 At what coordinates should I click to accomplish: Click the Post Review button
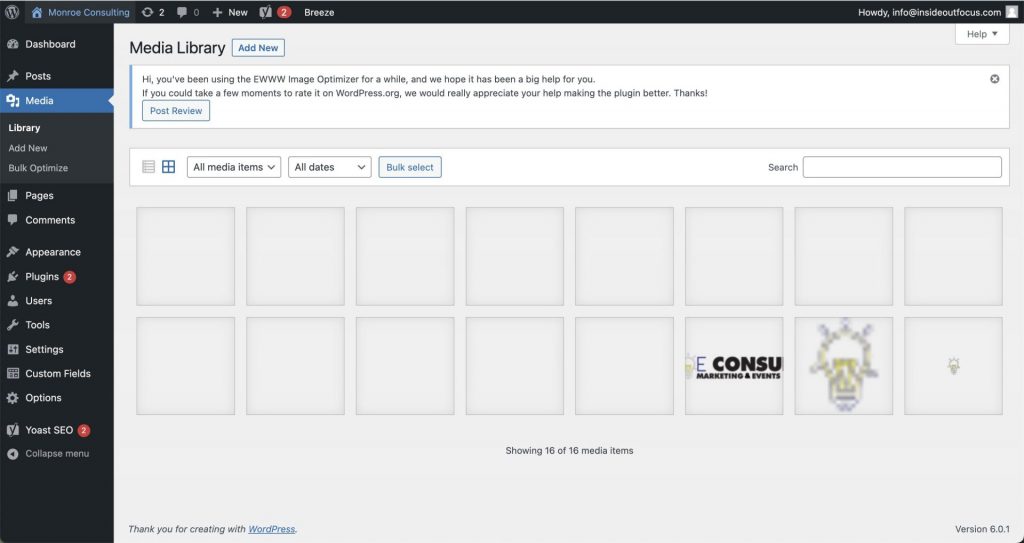176,110
